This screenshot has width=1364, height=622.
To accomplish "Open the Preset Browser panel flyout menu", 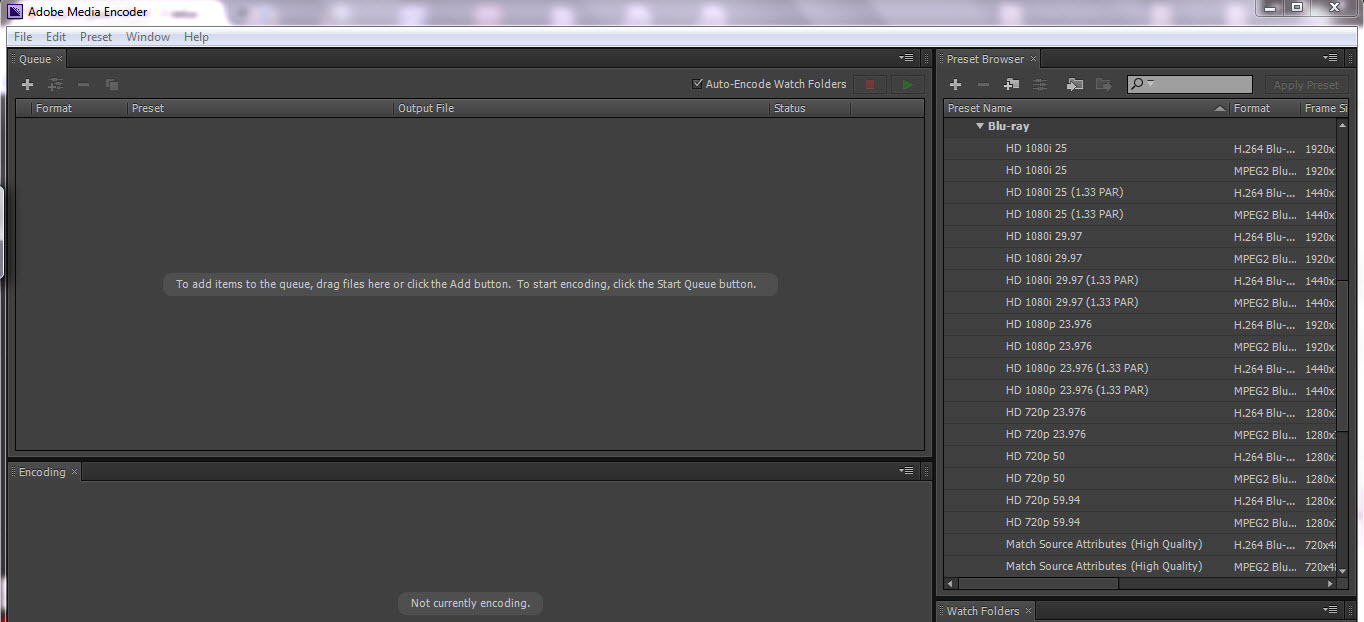I will click(1330, 58).
